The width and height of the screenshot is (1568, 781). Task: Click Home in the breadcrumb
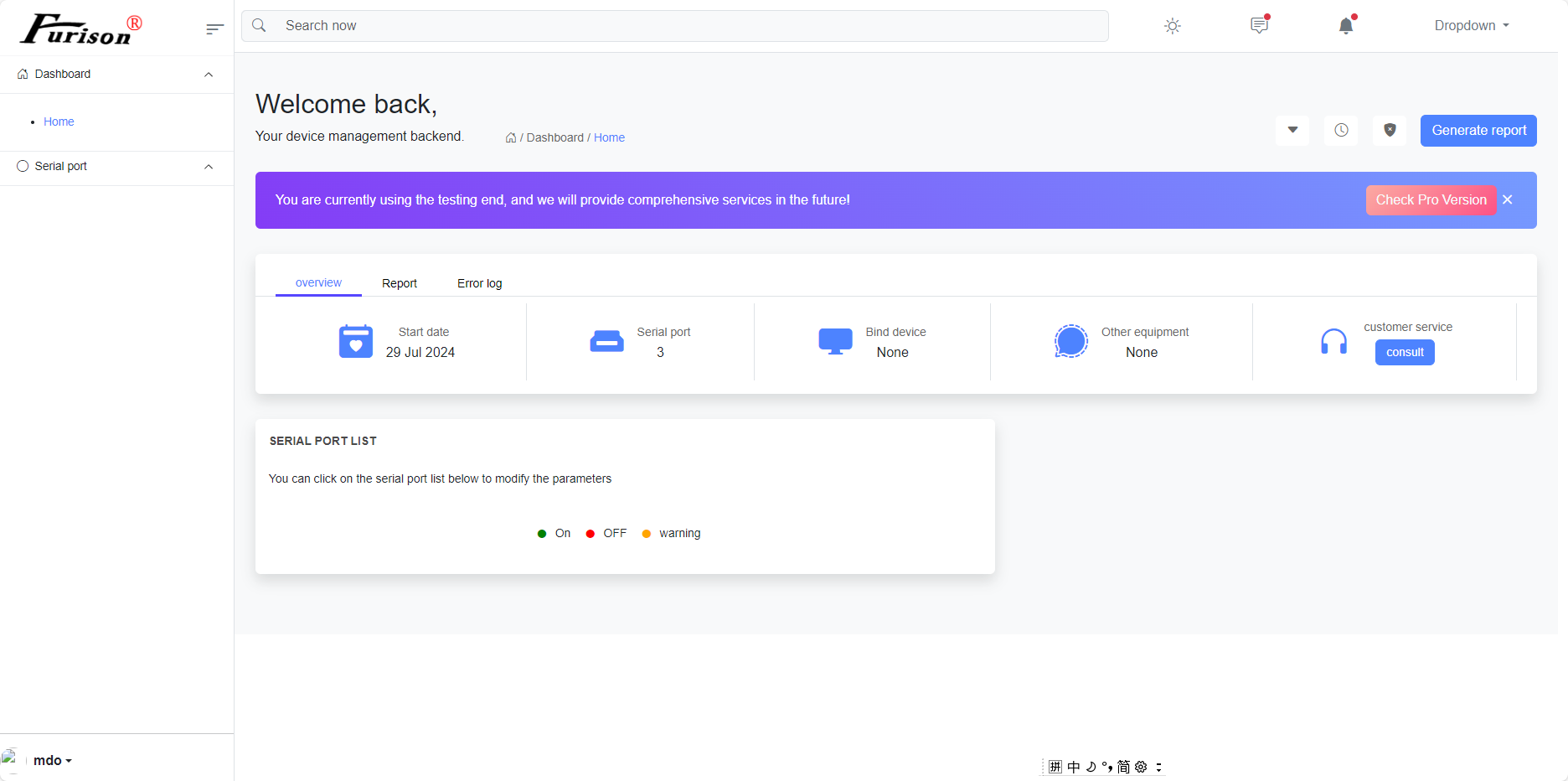pos(609,137)
